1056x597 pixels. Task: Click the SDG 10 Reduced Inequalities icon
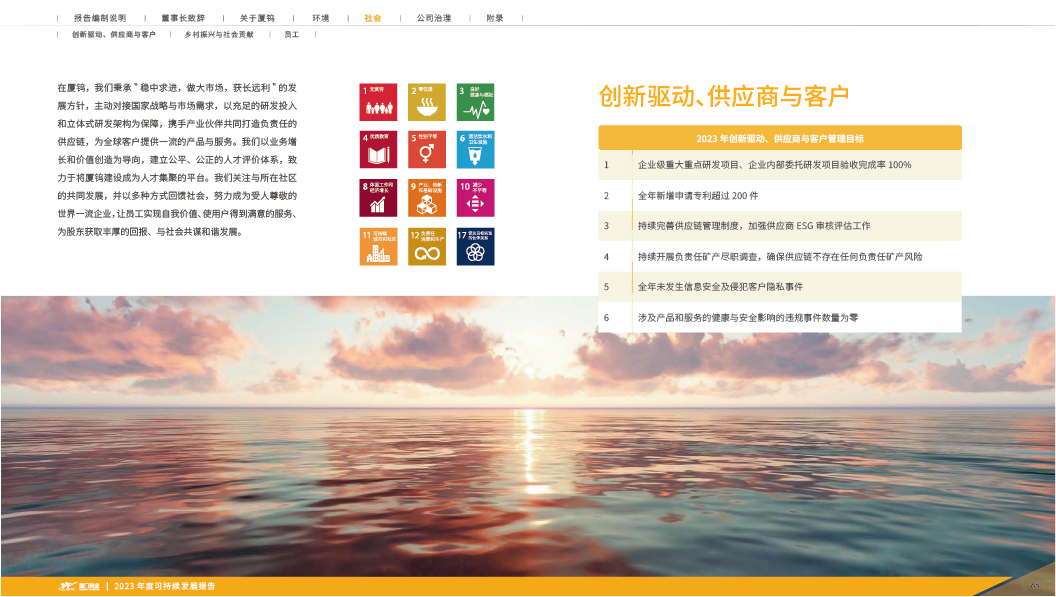pyautogui.click(x=475, y=198)
